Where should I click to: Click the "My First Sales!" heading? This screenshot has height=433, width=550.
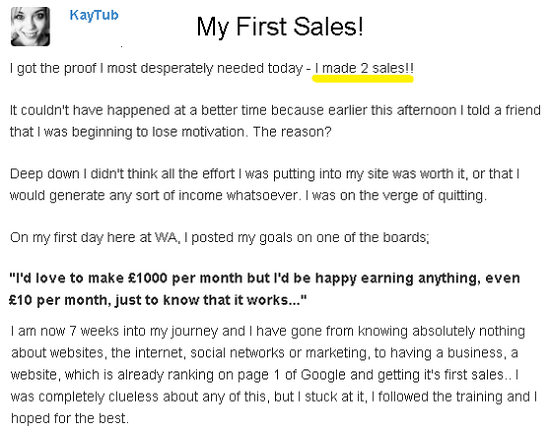click(x=280, y=27)
